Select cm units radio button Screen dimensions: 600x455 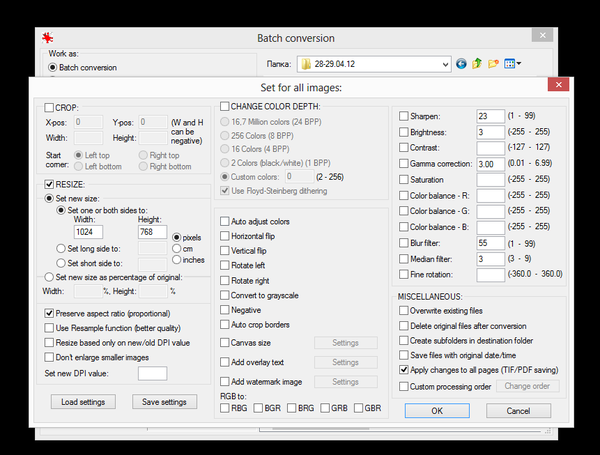(176, 249)
